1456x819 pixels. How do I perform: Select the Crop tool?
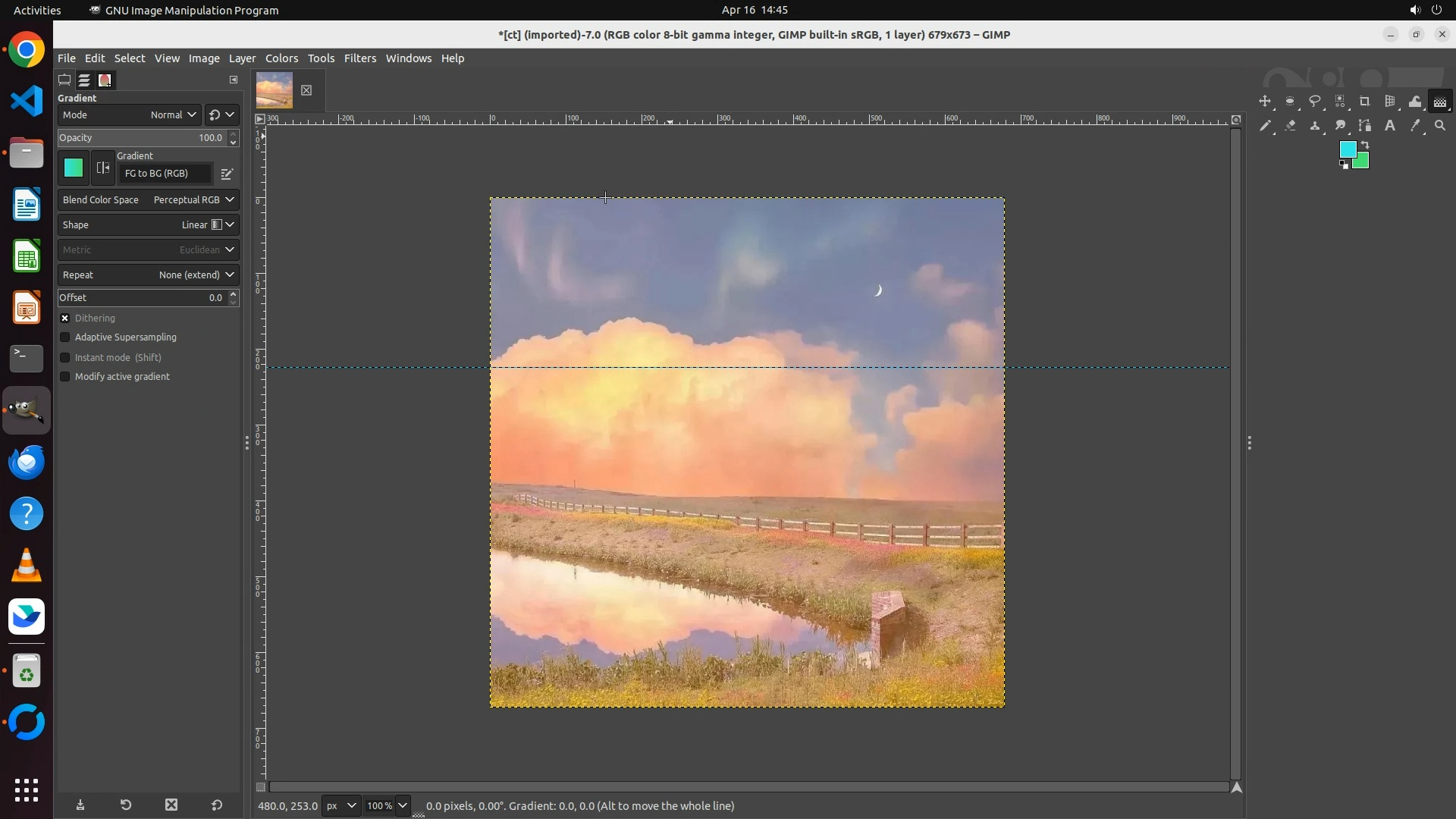pos(1365,102)
